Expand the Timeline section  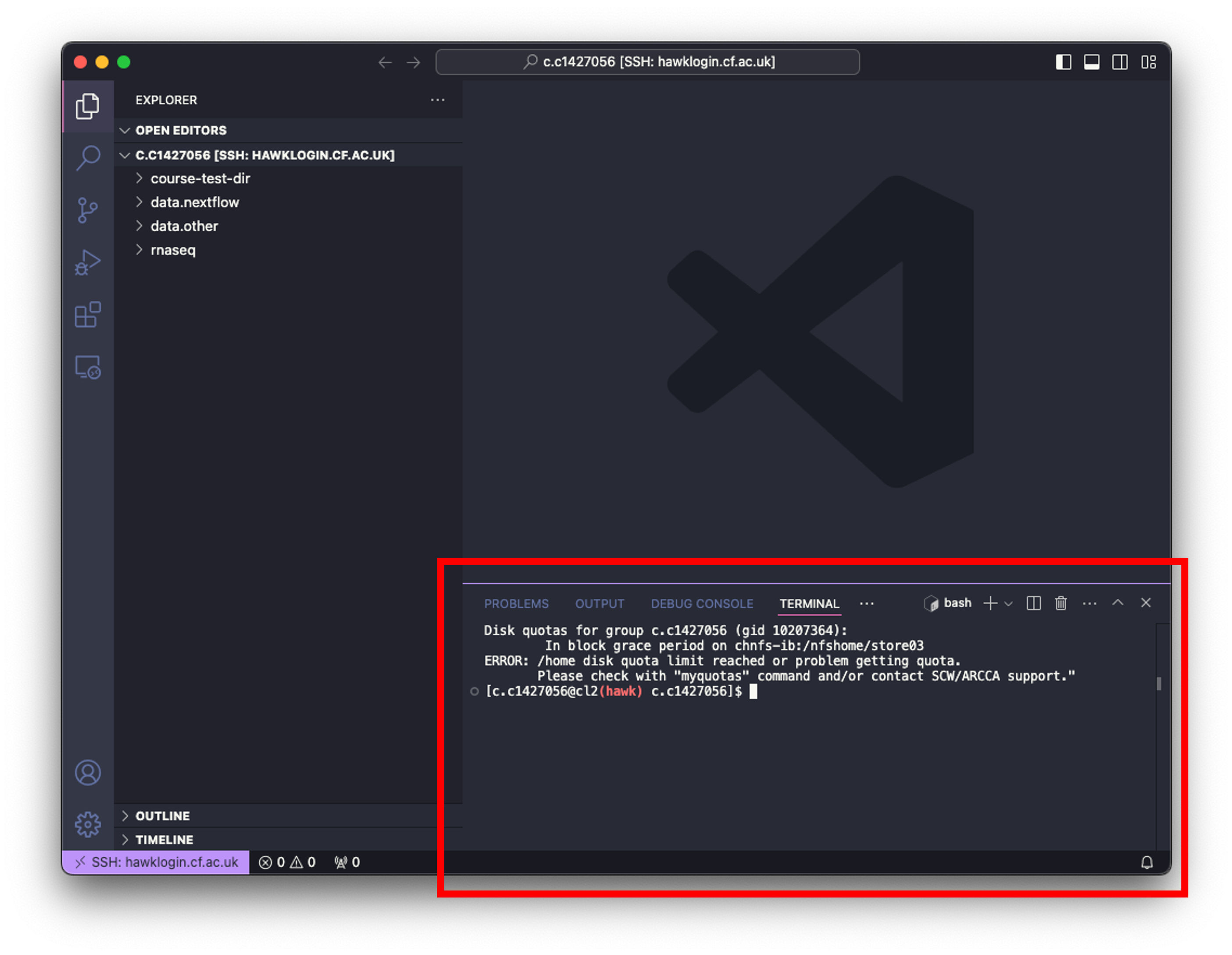tap(288, 839)
